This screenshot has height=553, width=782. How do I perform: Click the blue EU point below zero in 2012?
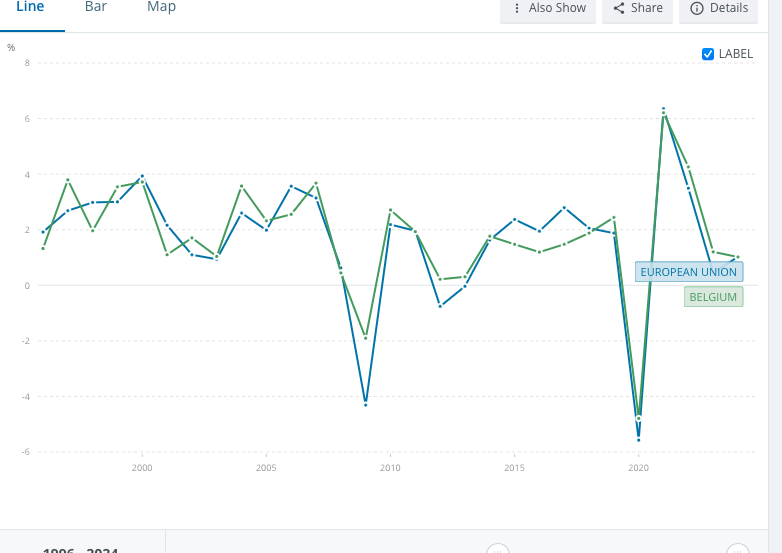[440, 306]
